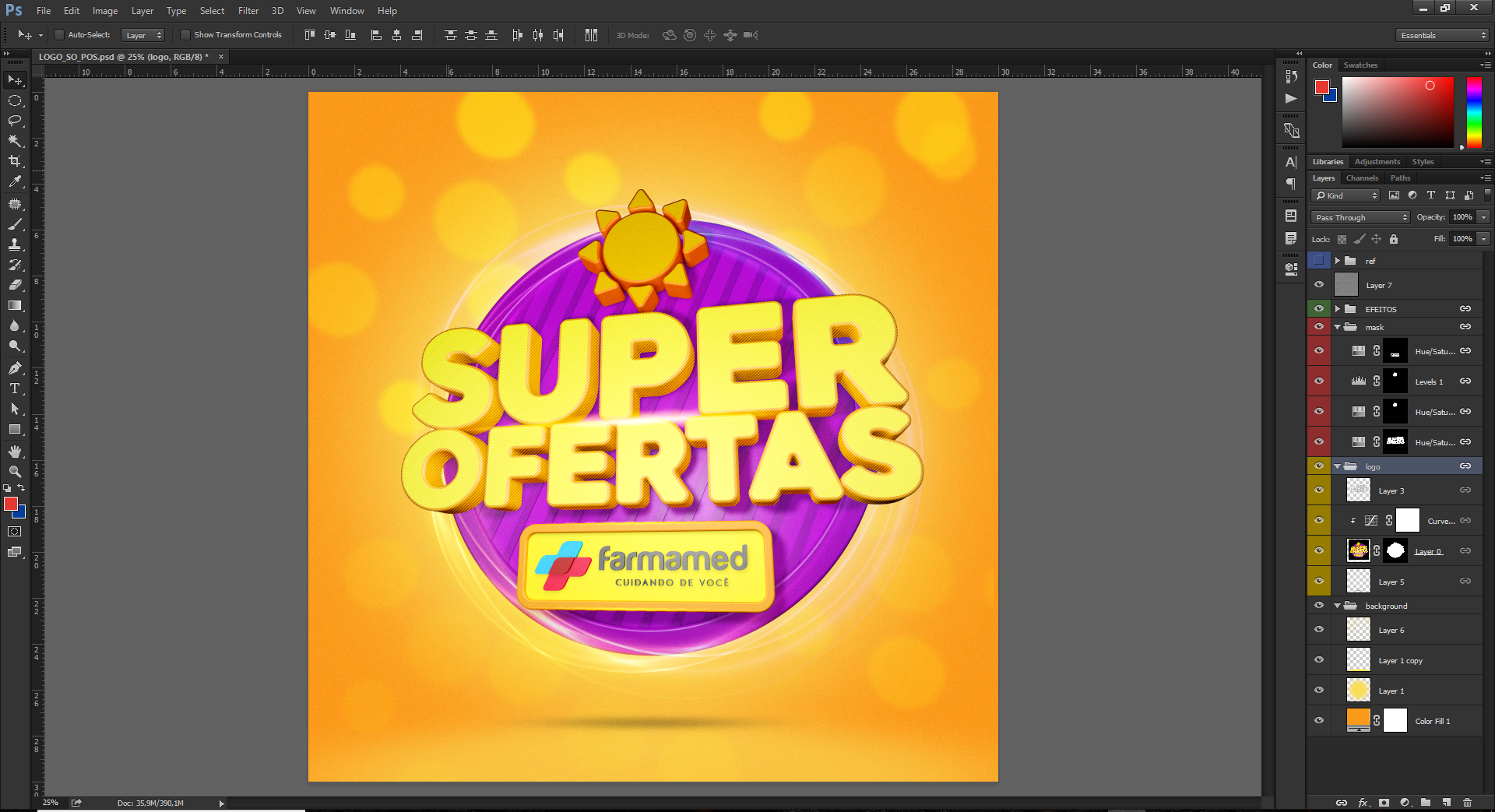Viewport: 1495px width, 812px height.
Task: Select the Elliptical Marquee tool
Action: [15, 100]
